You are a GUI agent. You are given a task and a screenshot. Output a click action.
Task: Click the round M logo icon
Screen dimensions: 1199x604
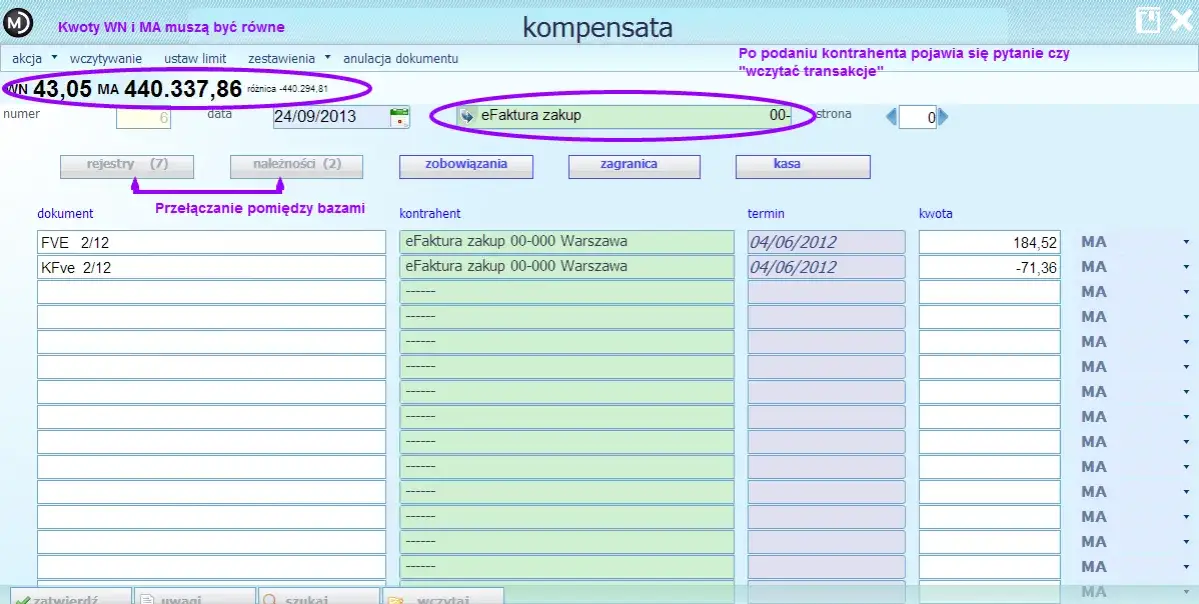click(18, 23)
